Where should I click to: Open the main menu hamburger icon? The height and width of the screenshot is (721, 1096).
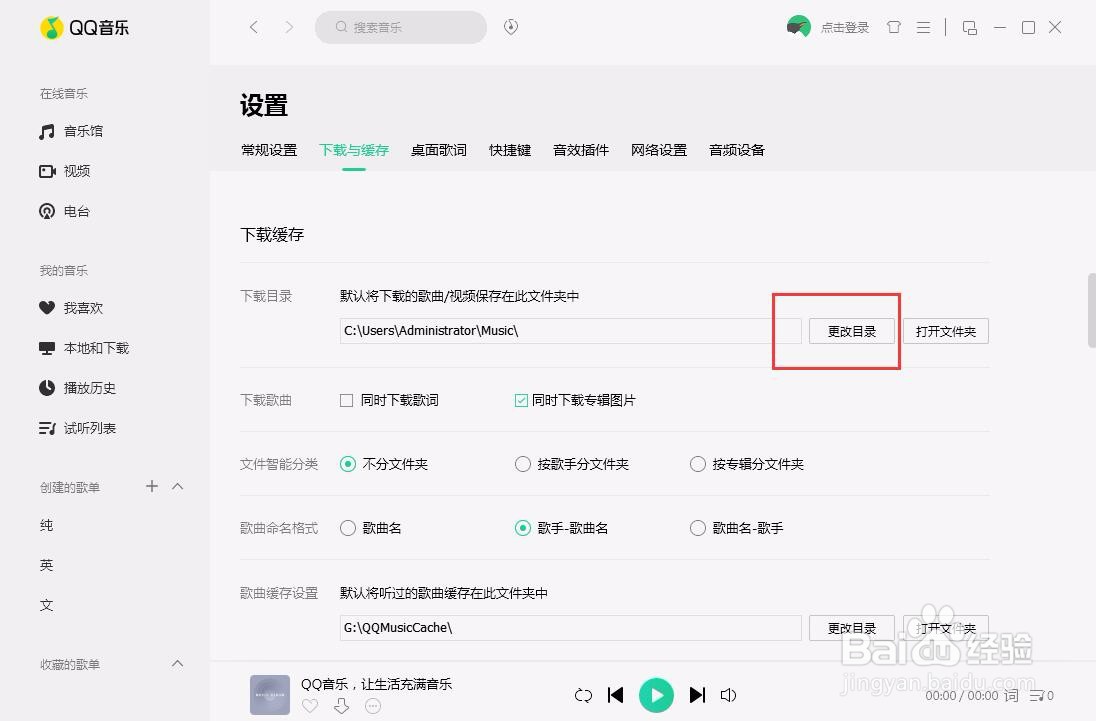point(923,27)
